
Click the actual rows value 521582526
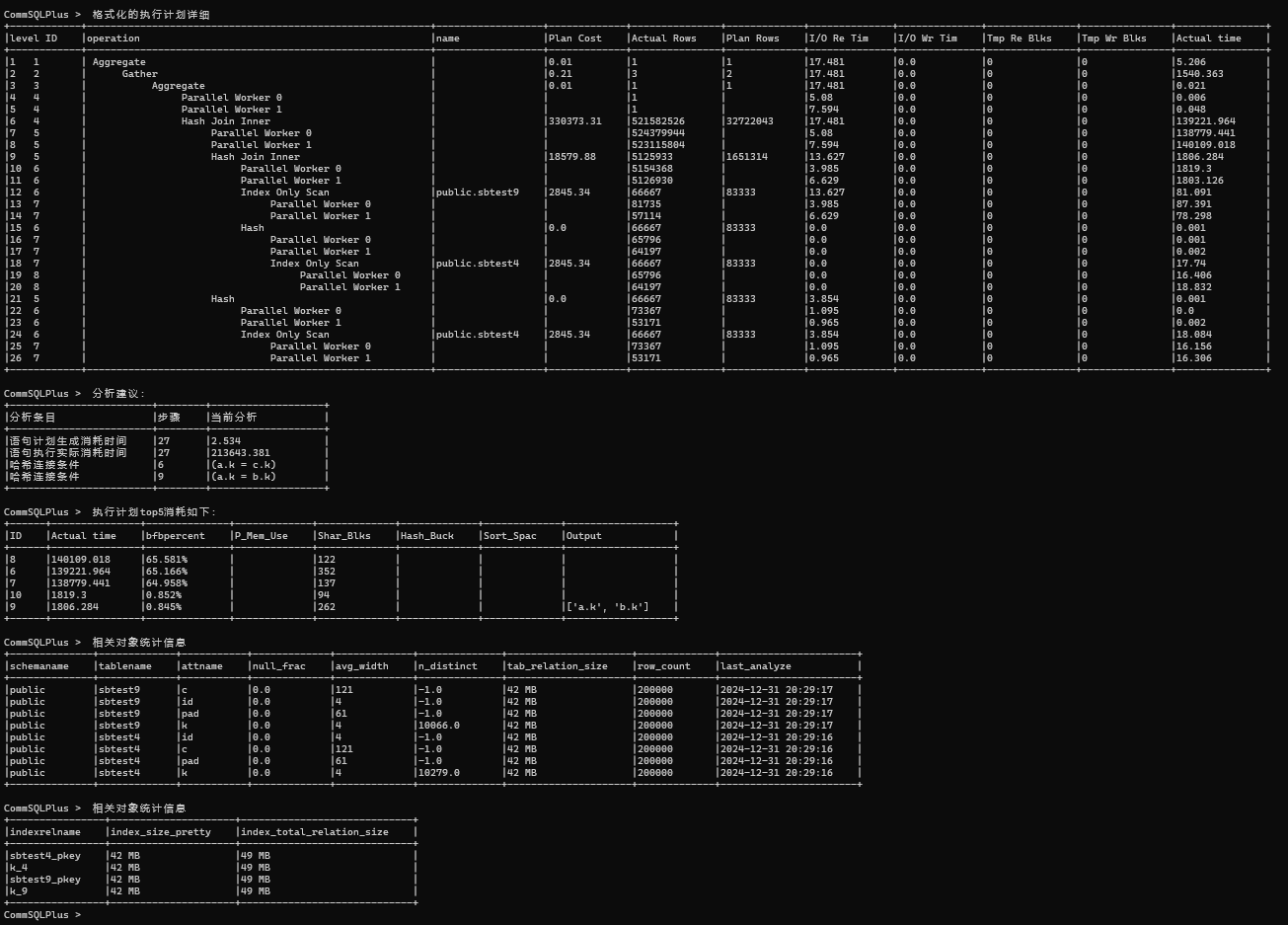point(658,121)
